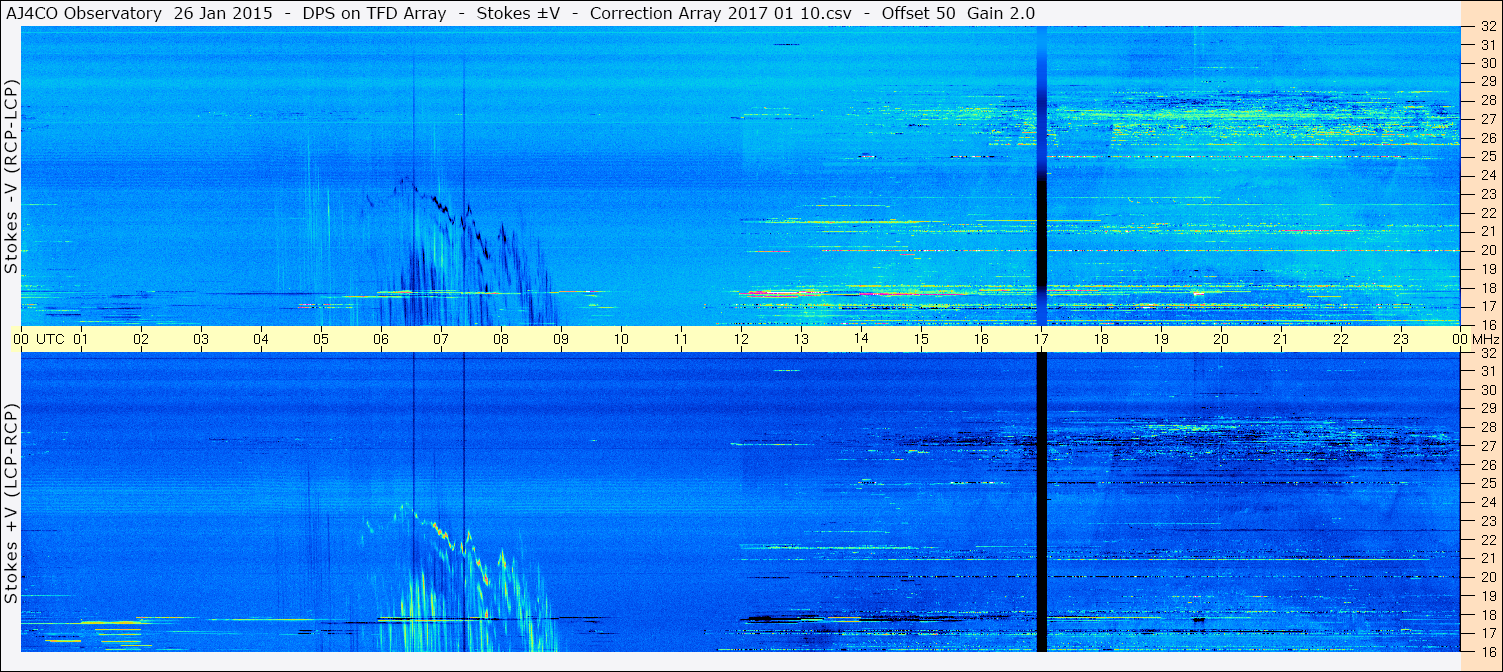Click the 20 MHz tick of Stokes -V panel

(1487, 250)
